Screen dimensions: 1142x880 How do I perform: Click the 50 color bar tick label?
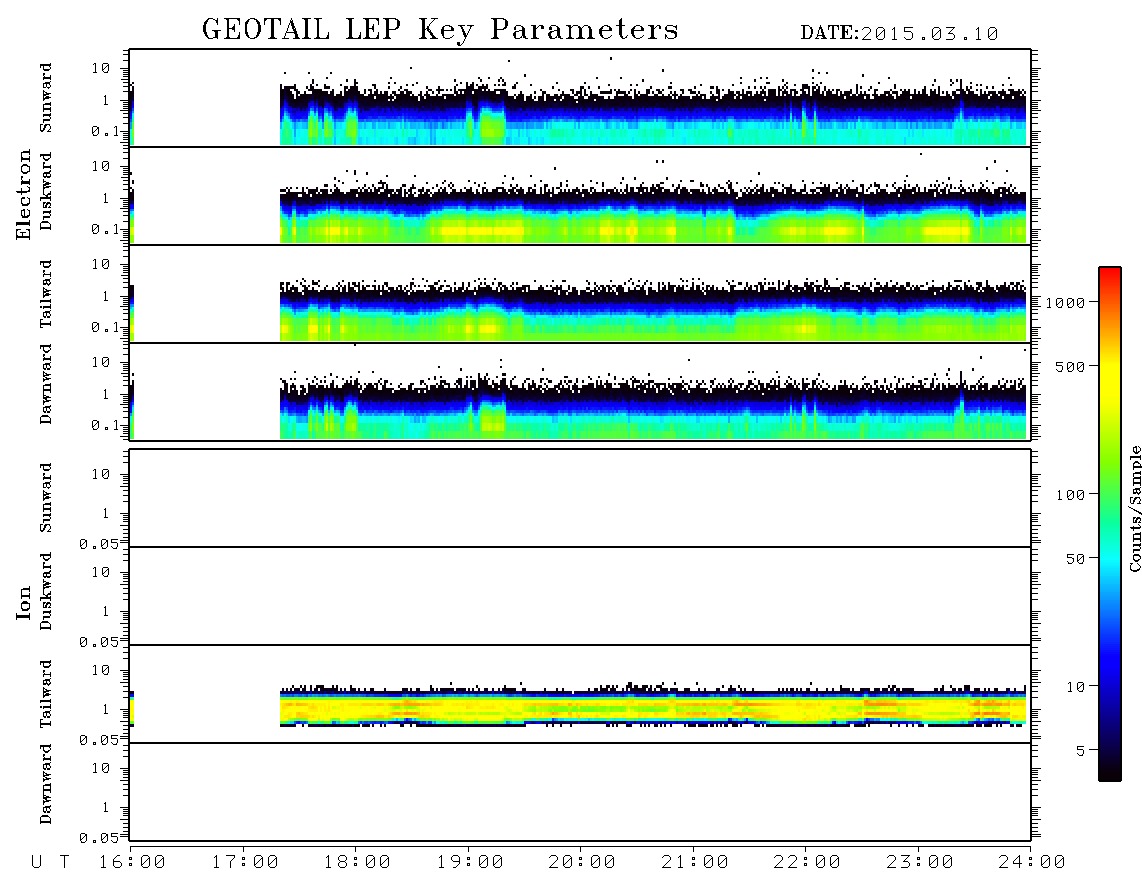1075,559
